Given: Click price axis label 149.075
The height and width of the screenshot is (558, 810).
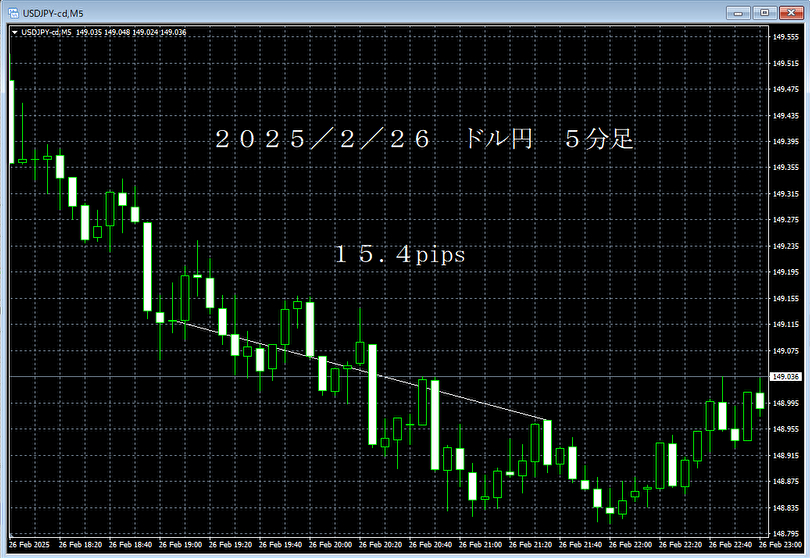Looking at the screenshot, I should click(x=786, y=351).
